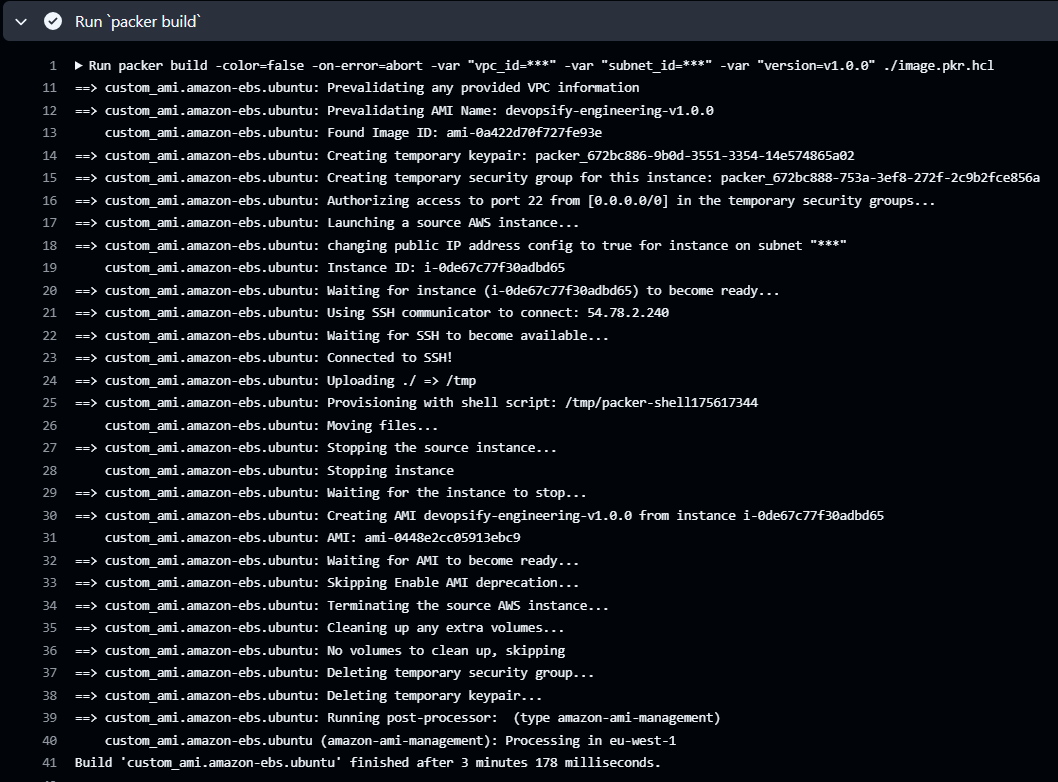
Task: Click 'Stopping instance' log line on row 28
Action: click(x=279, y=470)
